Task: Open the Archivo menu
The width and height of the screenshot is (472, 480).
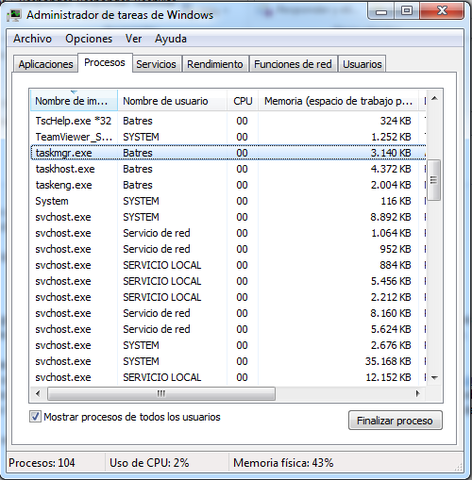Action: tap(32, 39)
